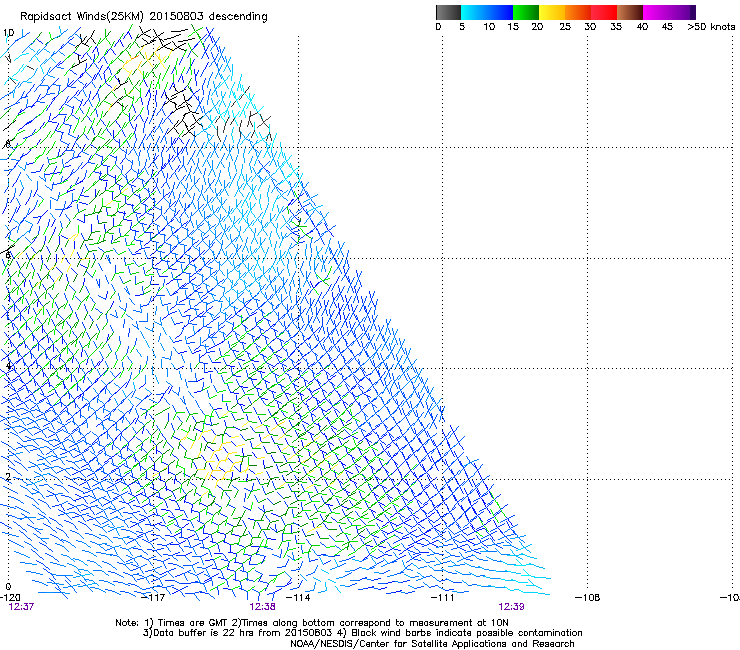Select the purple '12:39' time stamp
Screen dimensions: 740x650
pyautogui.click(x=512, y=607)
